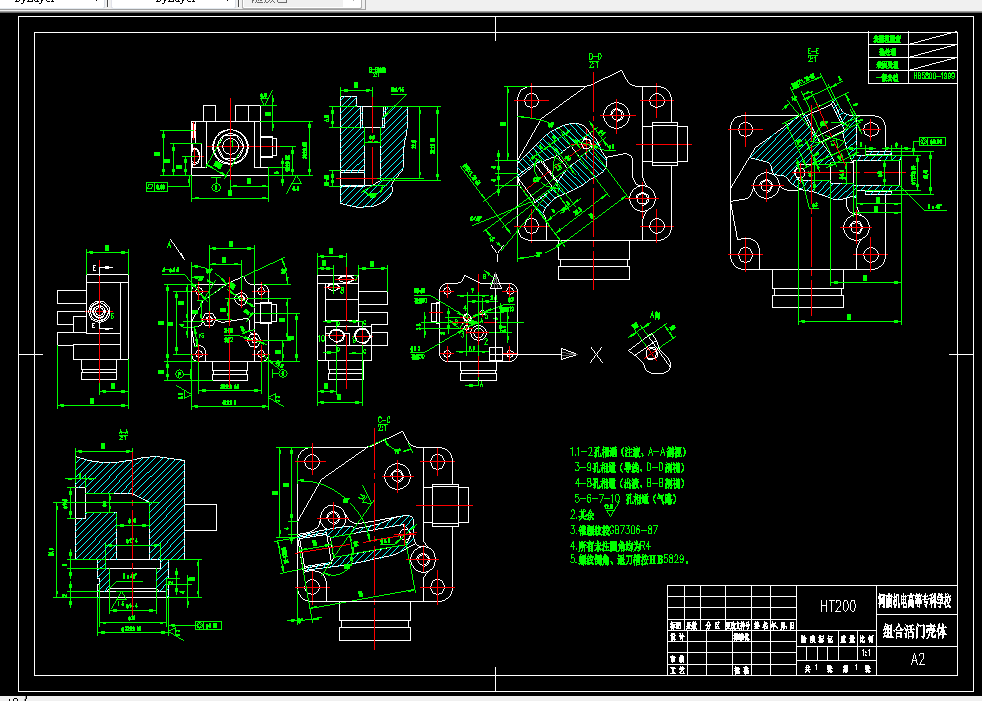Select the small A-A detail view near center right
Viewport: 982px width, 701px height.
[650, 350]
